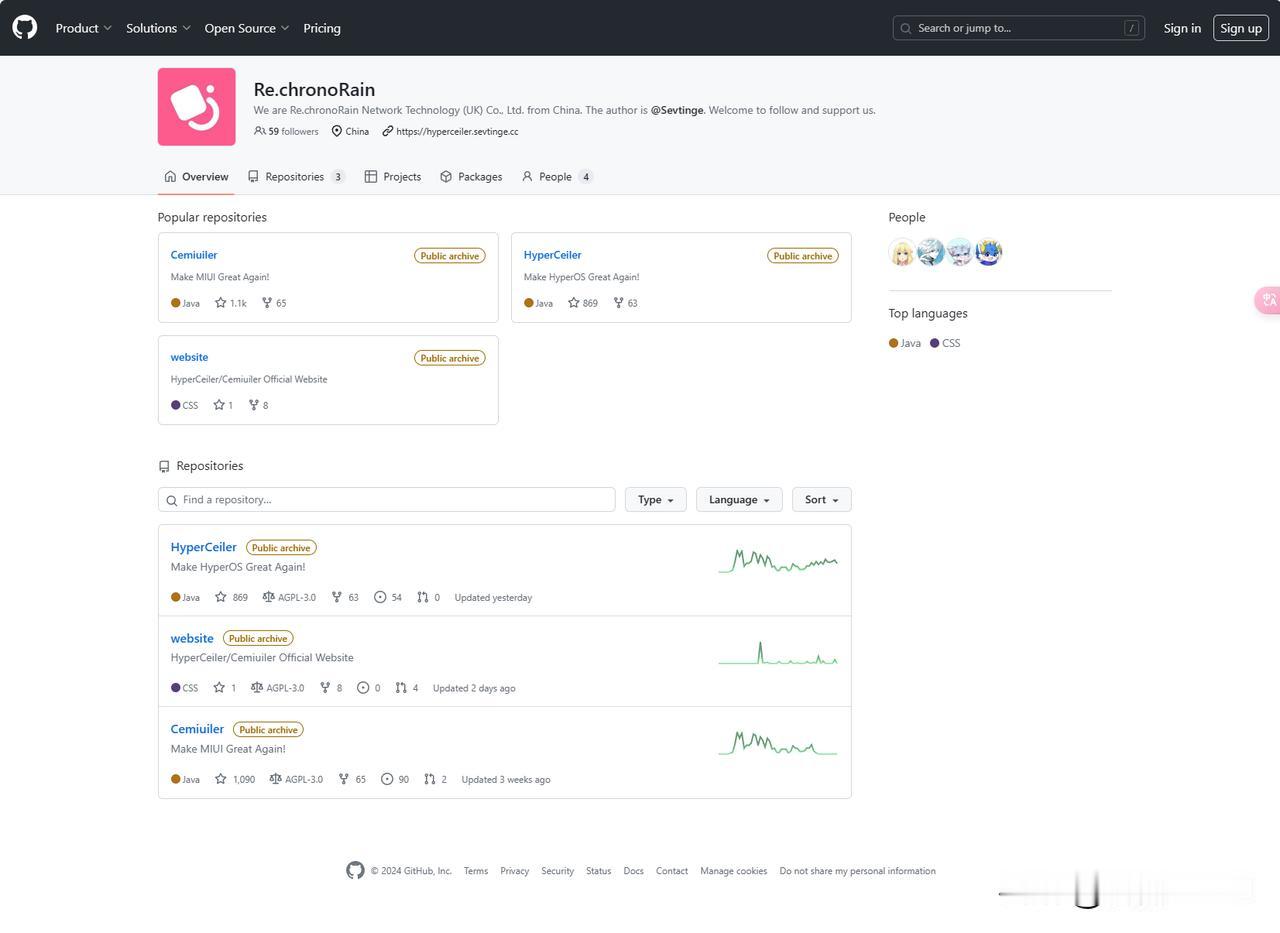Switch to the Projects tab
The width and height of the screenshot is (1280, 933).
click(393, 177)
